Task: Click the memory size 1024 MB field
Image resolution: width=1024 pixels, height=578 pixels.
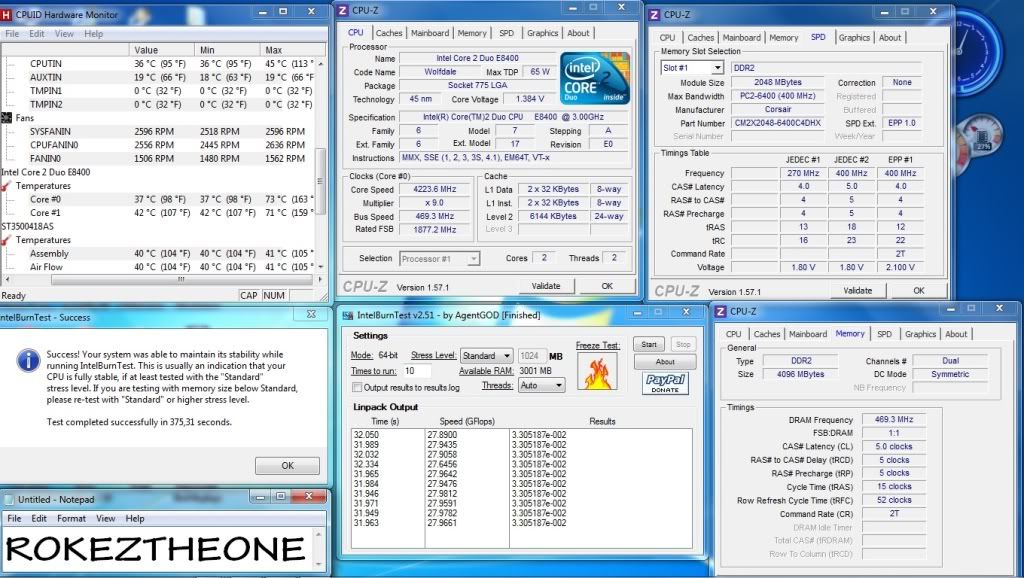Action: [532, 356]
